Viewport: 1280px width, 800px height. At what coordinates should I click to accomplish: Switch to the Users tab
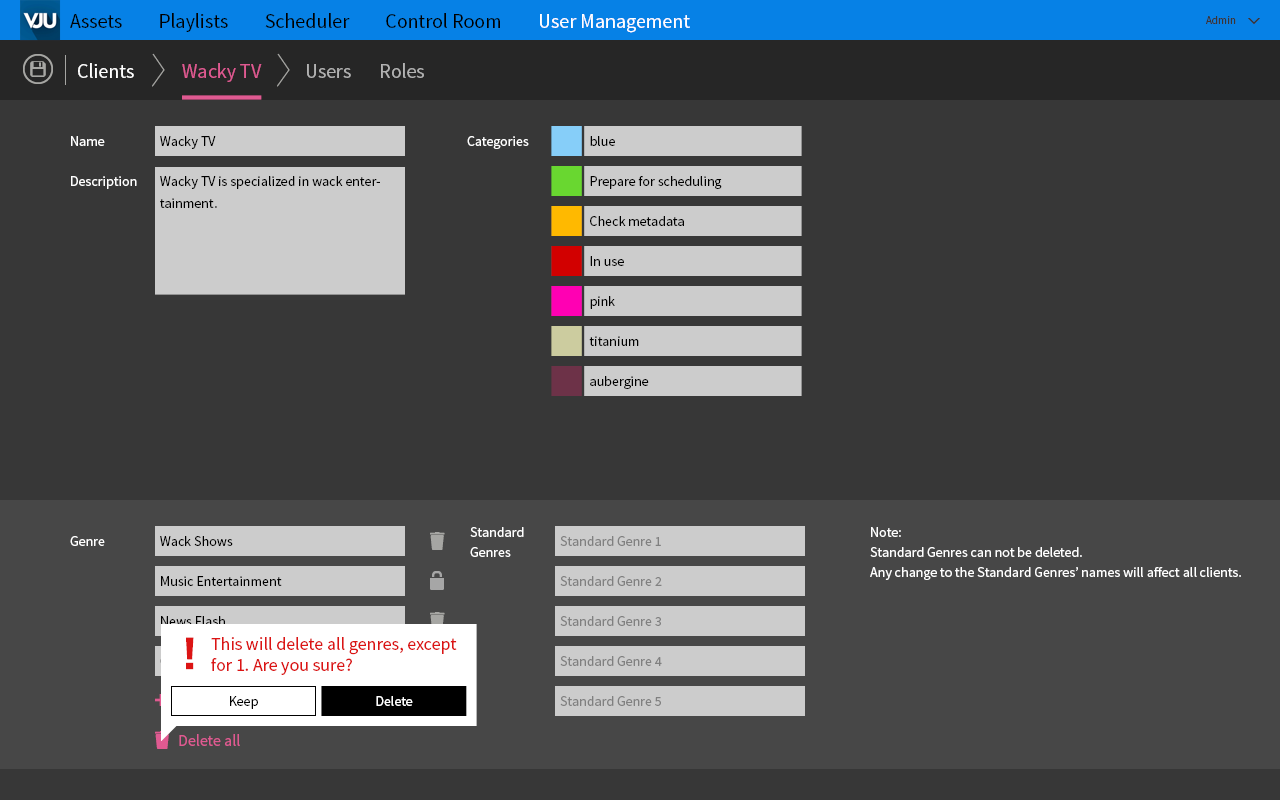(328, 71)
